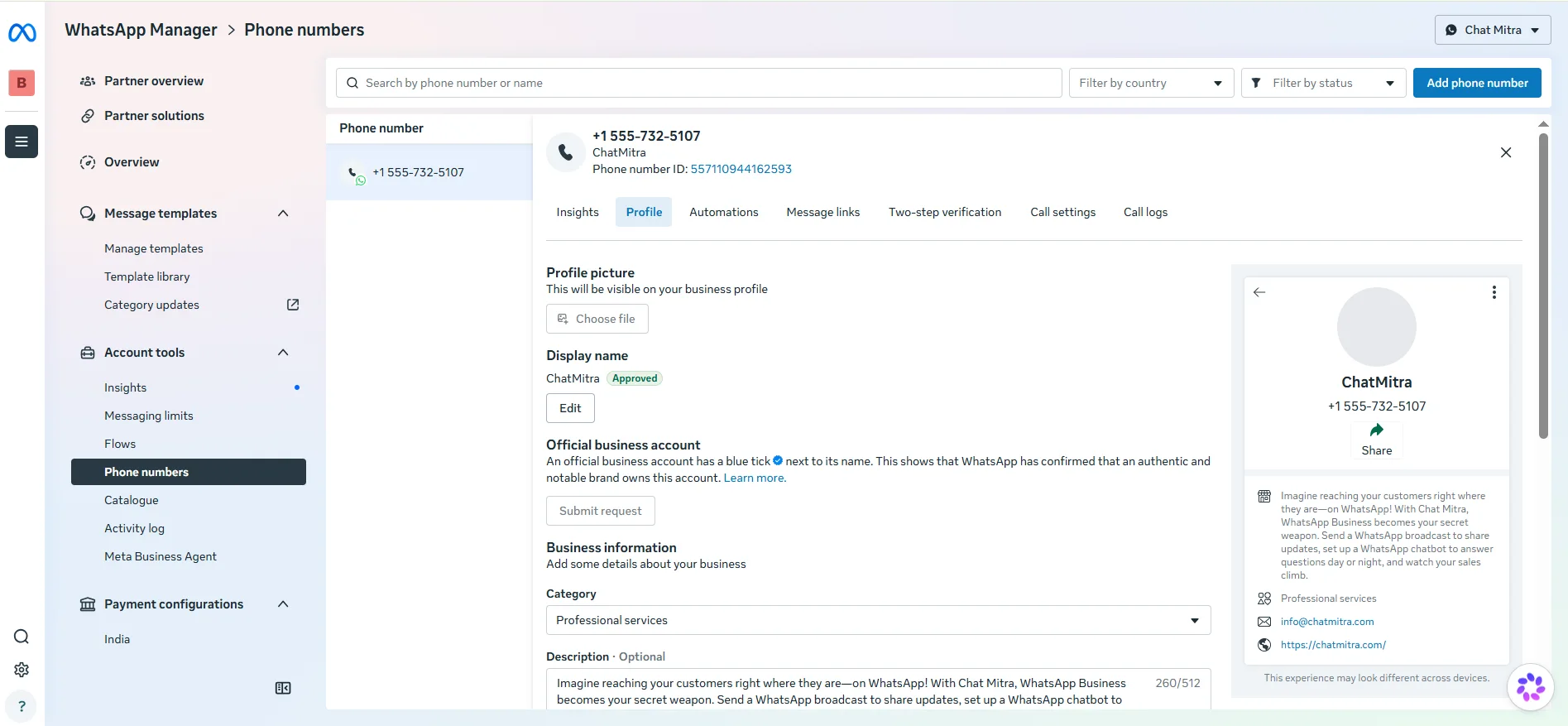1568x726 pixels.
Task: Open the red B business account icon
Action: pyautogui.click(x=22, y=83)
